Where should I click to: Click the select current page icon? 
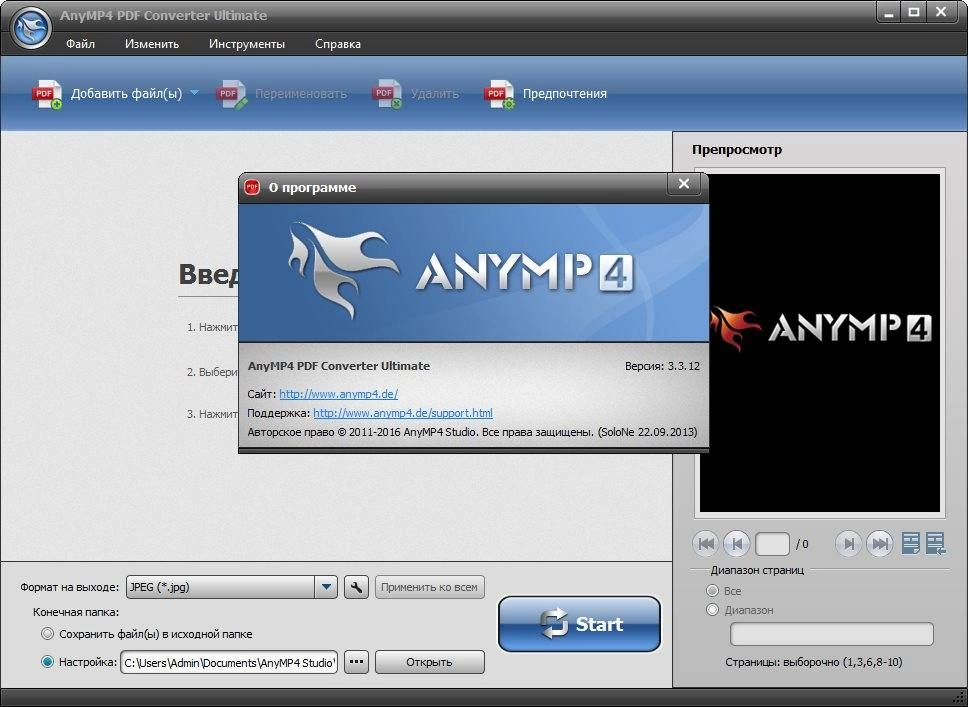point(911,543)
